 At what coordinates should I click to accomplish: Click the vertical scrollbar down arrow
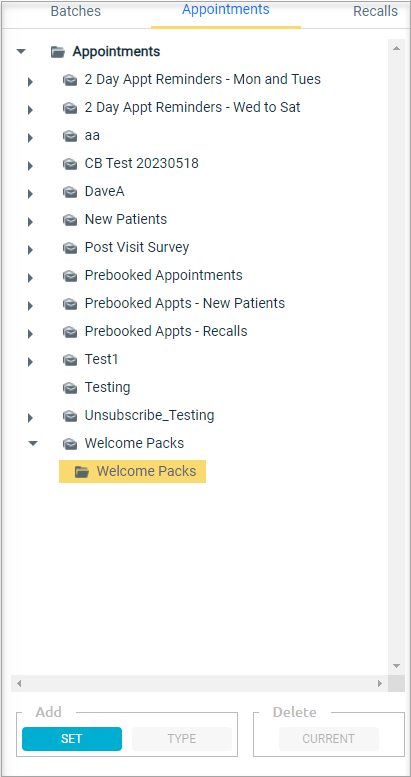pyautogui.click(x=396, y=666)
